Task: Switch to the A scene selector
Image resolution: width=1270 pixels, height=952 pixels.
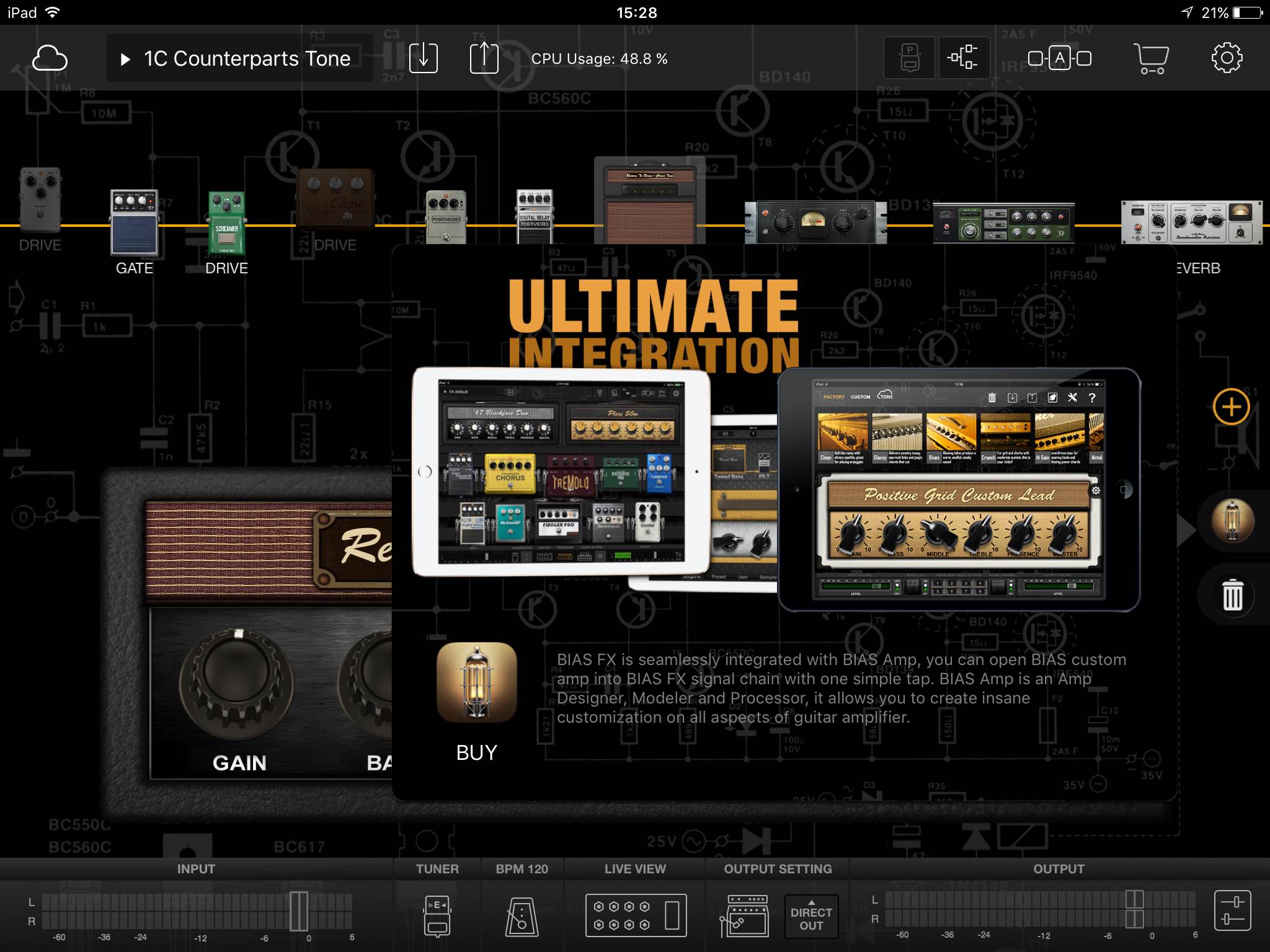Action: point(1060,58)
